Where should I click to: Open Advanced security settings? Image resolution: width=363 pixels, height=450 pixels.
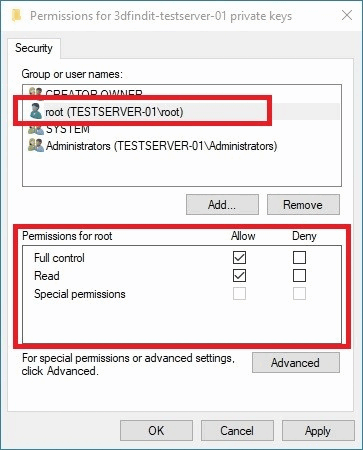click(296, 363)
